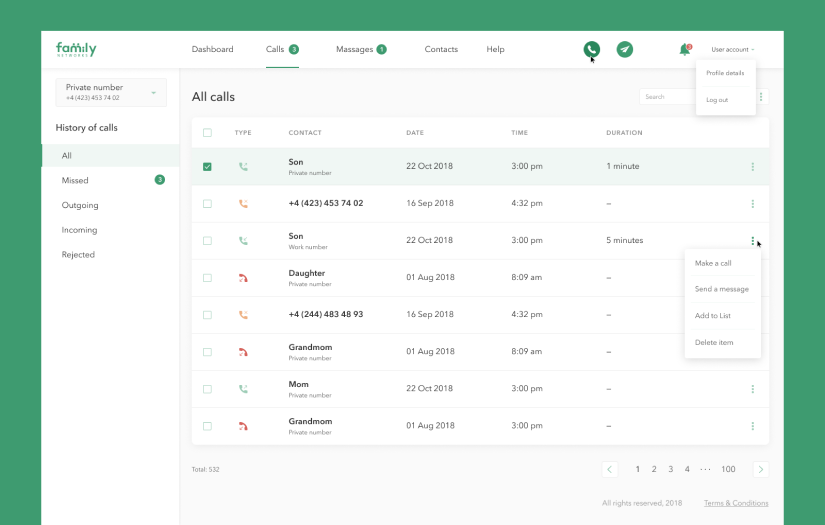
Task: Go to page 3
Action: 671,469
